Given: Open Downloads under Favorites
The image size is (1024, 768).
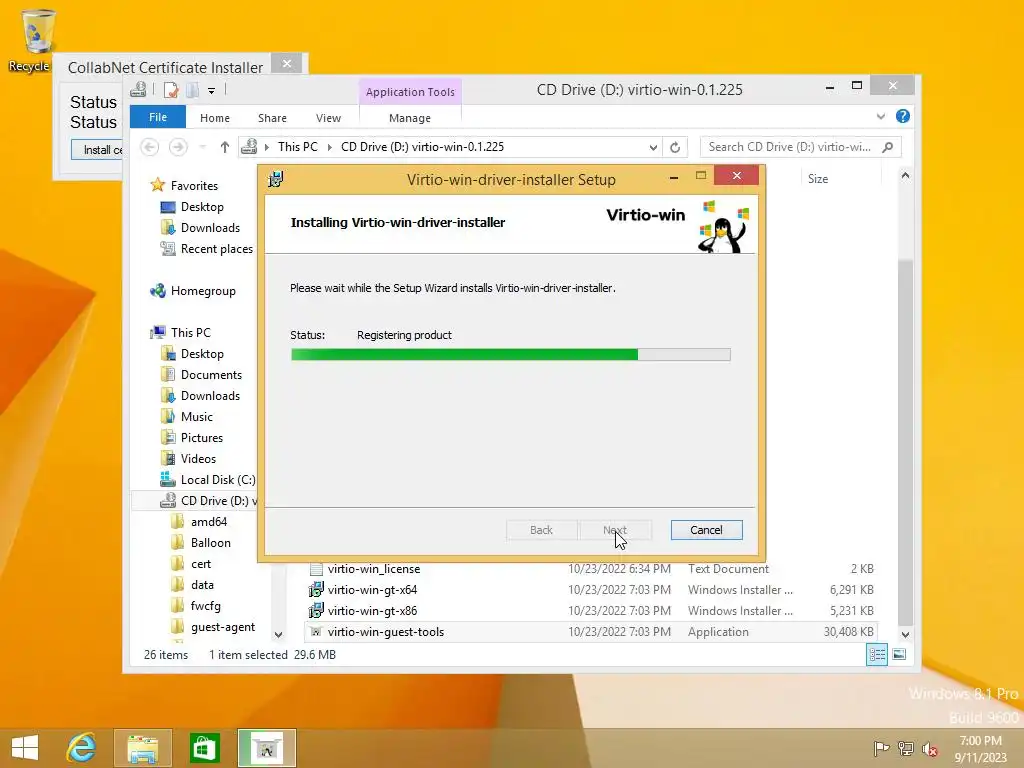Looking at the screenshot, I should [x=210, y=228].
